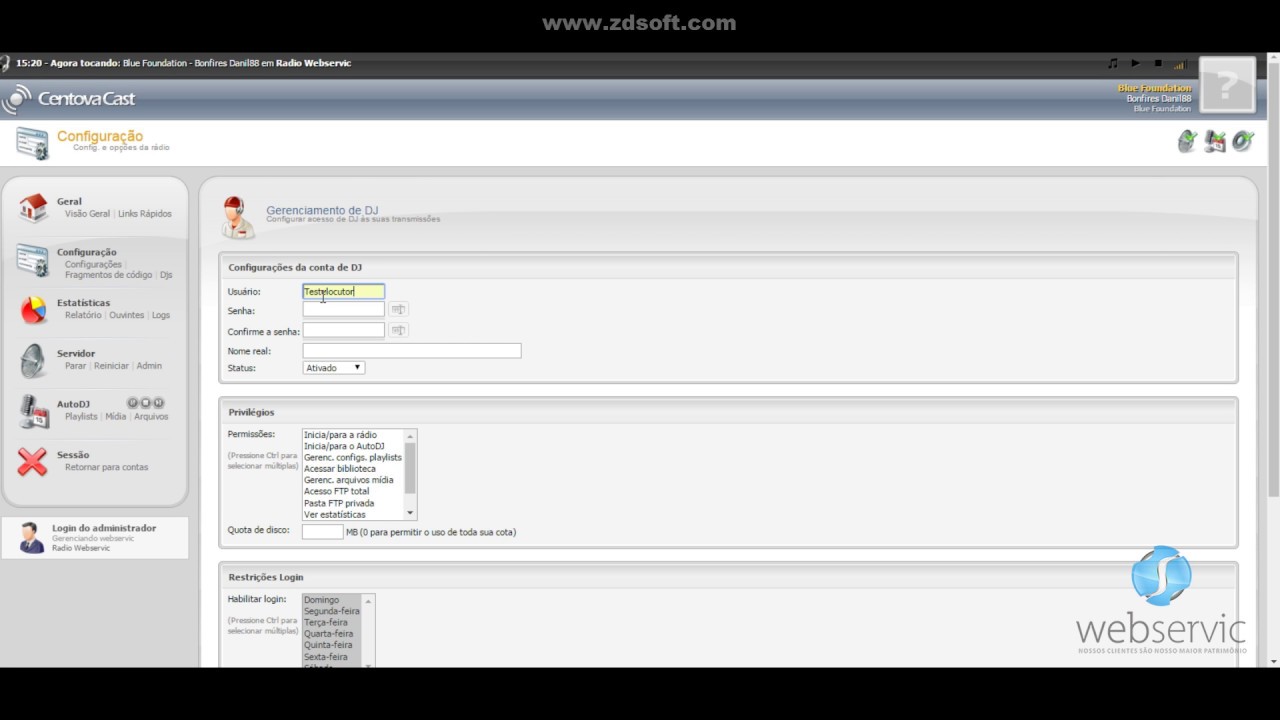Click the Configuração sidebar window icon

pos(32,260)
